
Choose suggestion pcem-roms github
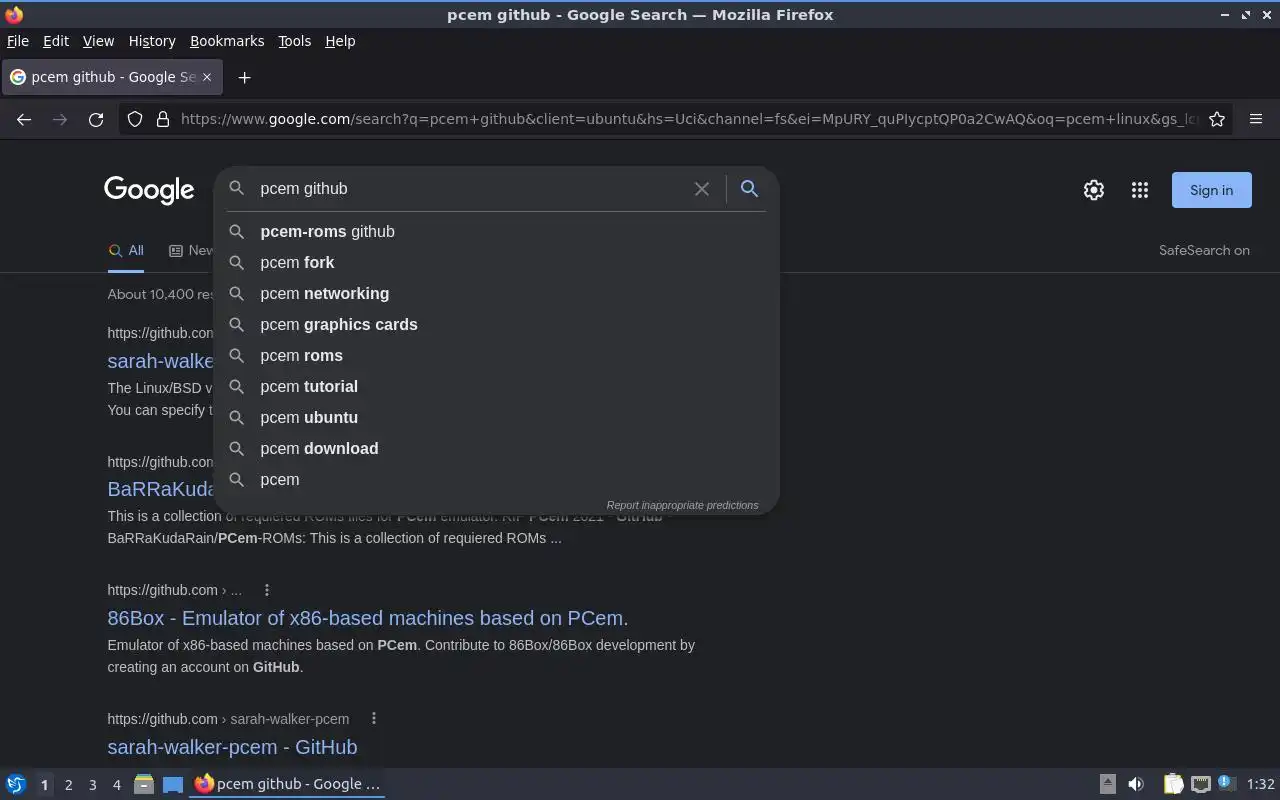tap(496, 231)
